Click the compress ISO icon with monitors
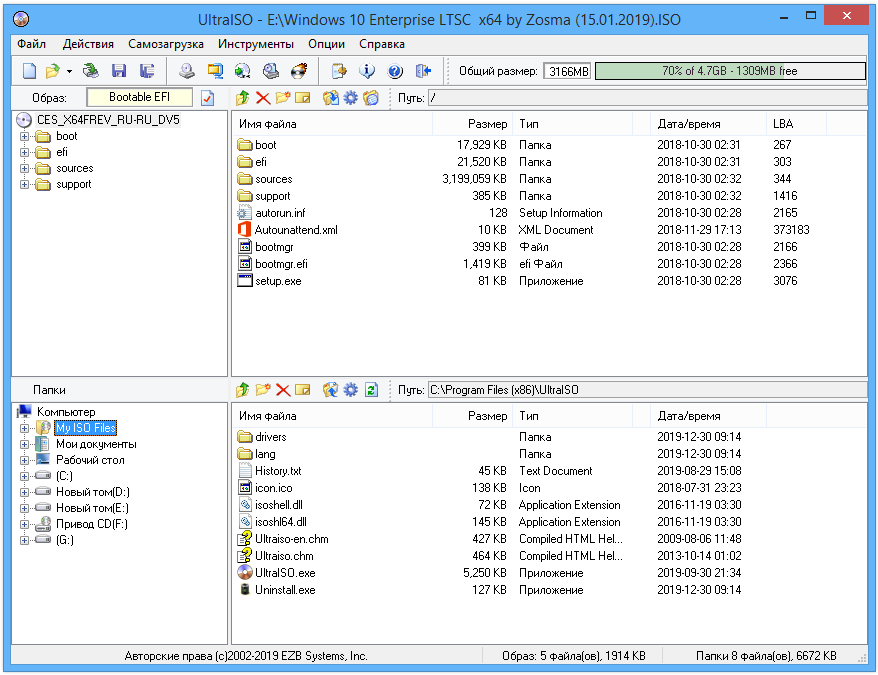The image size is (878, 675). 215,71
